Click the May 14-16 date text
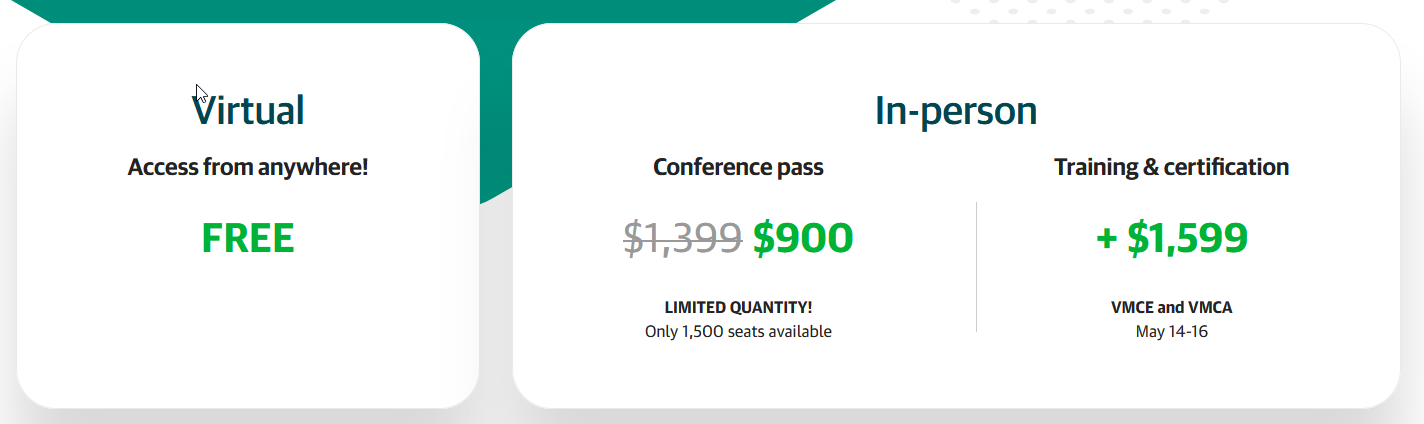The height and width of the screenshot is (424, 1424). pyautogui.click(x=1171, y=331)
